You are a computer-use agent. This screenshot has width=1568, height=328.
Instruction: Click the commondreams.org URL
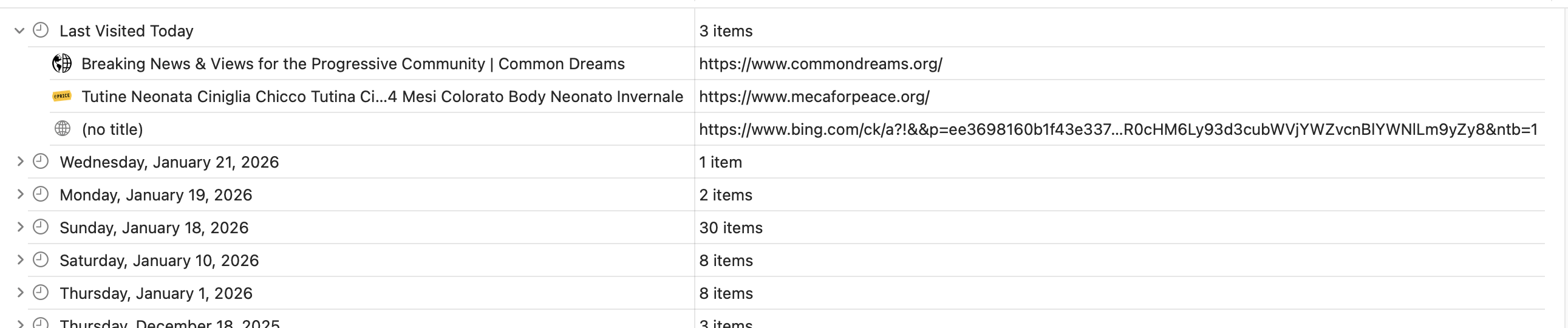tap(820, 64)
